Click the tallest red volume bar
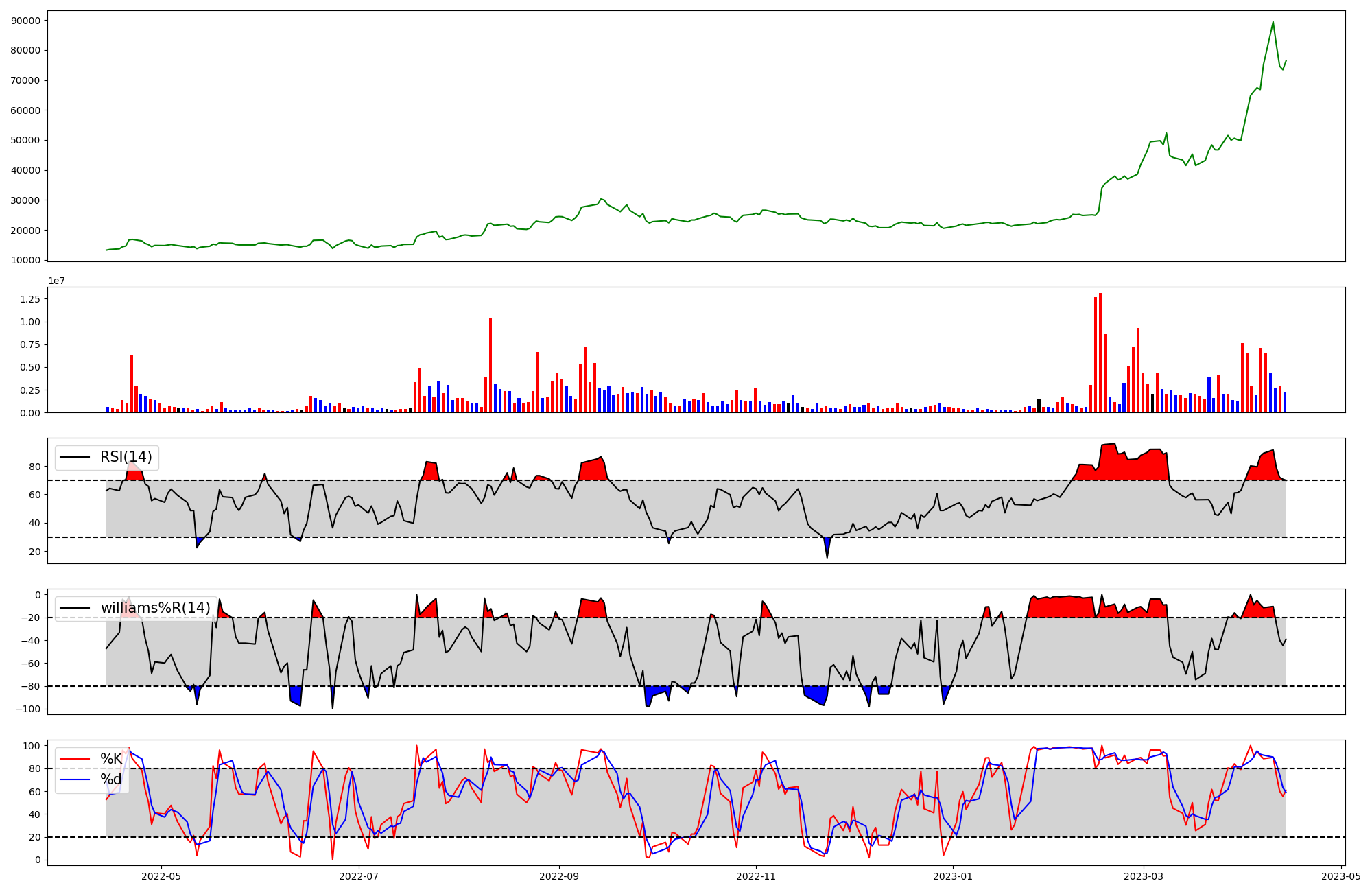The height and width of the screenshot is (892, 1372). [x=1100, y=353]
